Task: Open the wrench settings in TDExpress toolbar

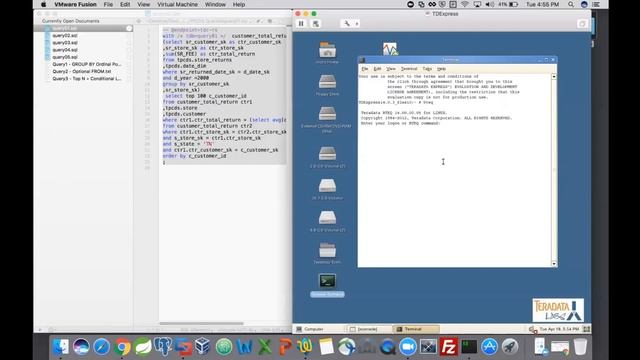Action: pos(347,24)
